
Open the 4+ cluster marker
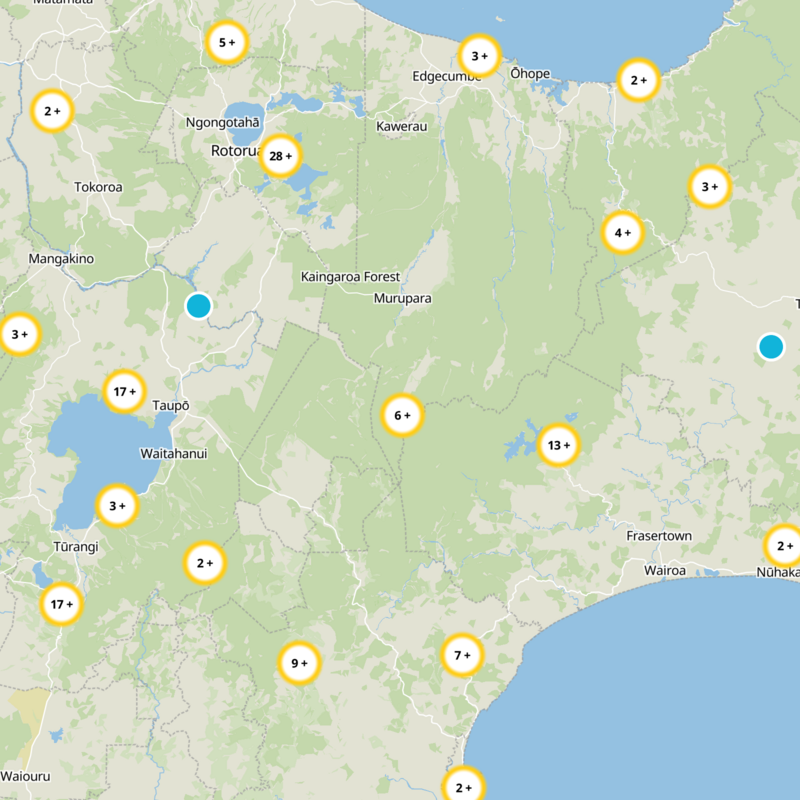(x=622, y=233)
